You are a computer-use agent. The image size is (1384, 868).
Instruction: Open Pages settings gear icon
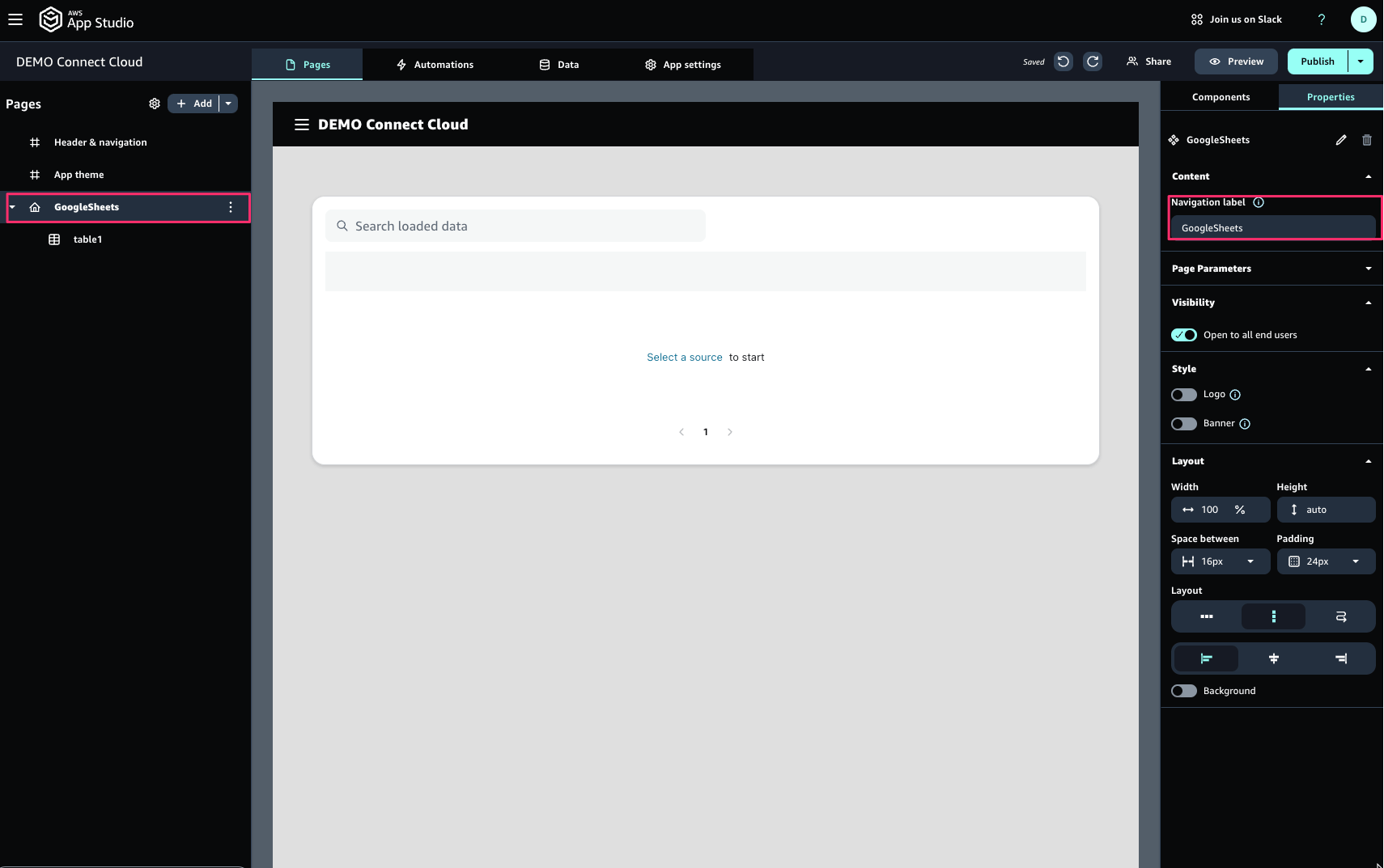[x=155, y=104]
